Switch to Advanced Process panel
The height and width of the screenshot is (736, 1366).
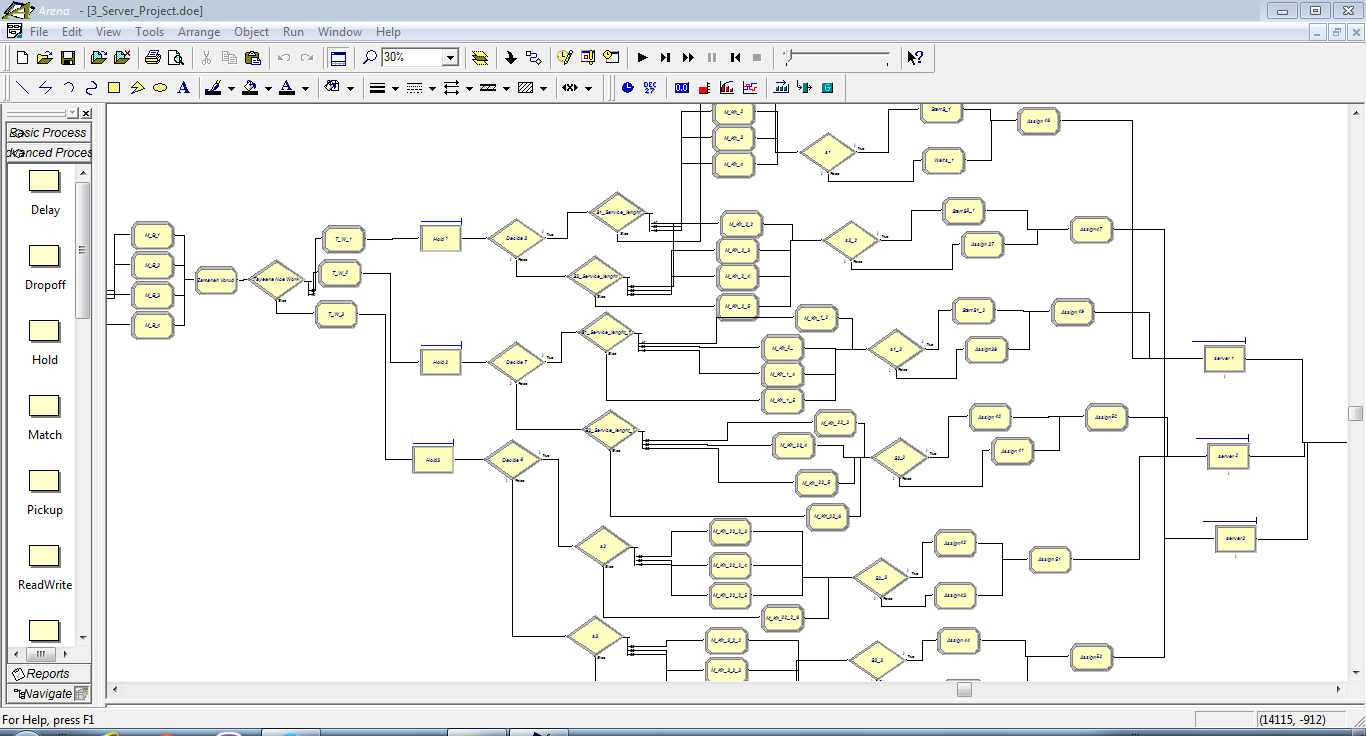pos(48,152)
